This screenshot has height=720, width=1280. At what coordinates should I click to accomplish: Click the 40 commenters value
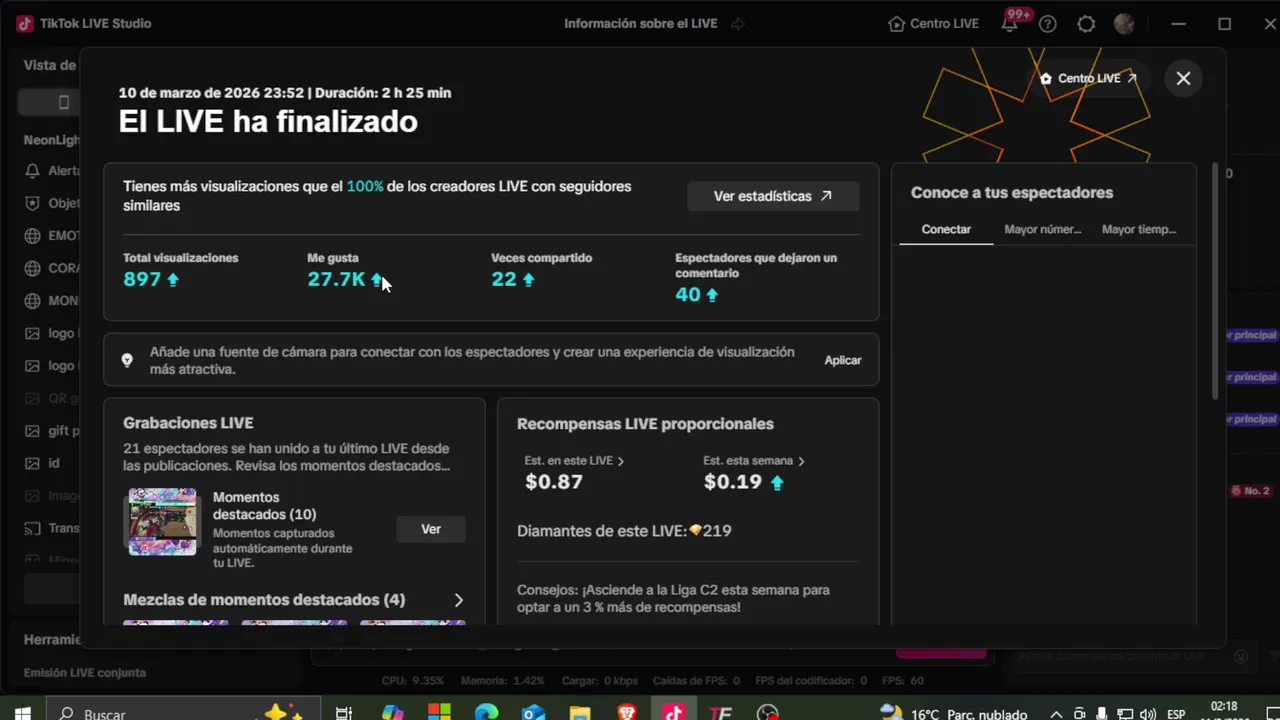(x=687, y=295)
